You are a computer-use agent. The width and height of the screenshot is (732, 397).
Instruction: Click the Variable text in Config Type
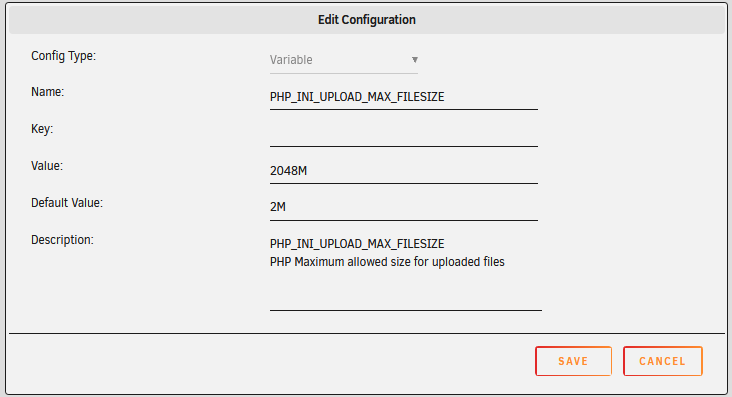pos(291,60)
